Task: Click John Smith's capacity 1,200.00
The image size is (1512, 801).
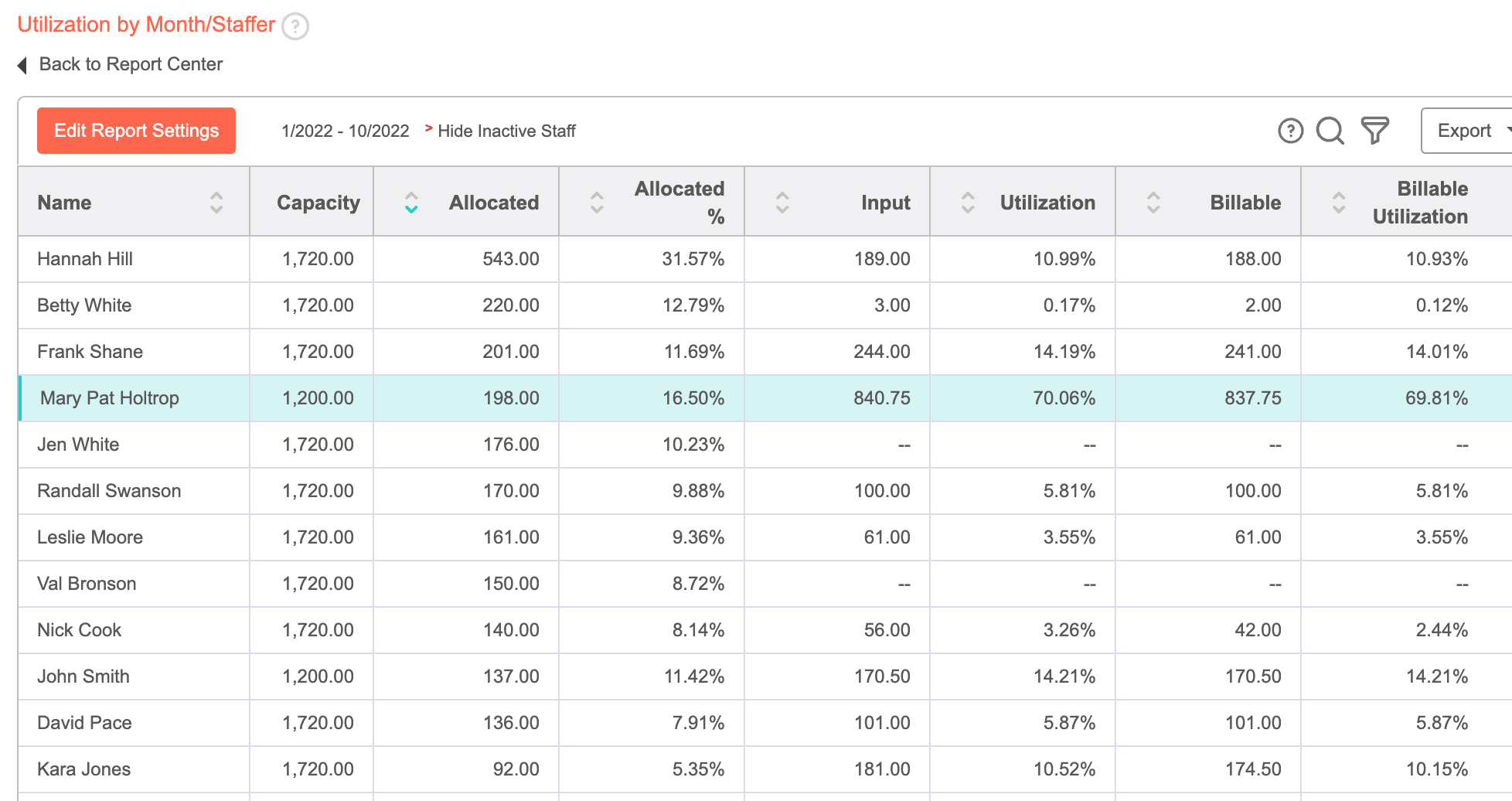Action: (x=318, y=677)
